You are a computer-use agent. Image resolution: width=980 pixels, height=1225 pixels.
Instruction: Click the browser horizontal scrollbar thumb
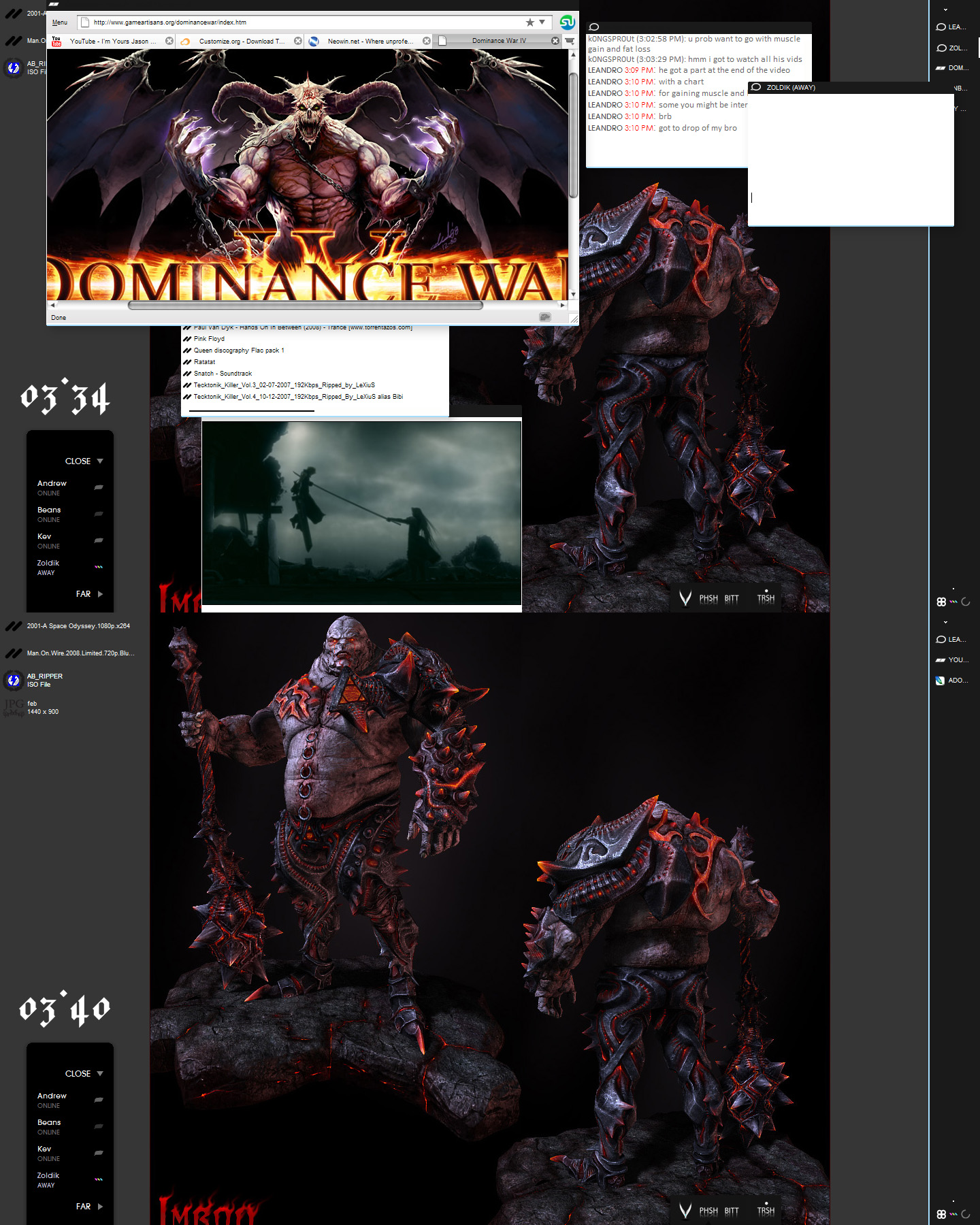(305, 306)
